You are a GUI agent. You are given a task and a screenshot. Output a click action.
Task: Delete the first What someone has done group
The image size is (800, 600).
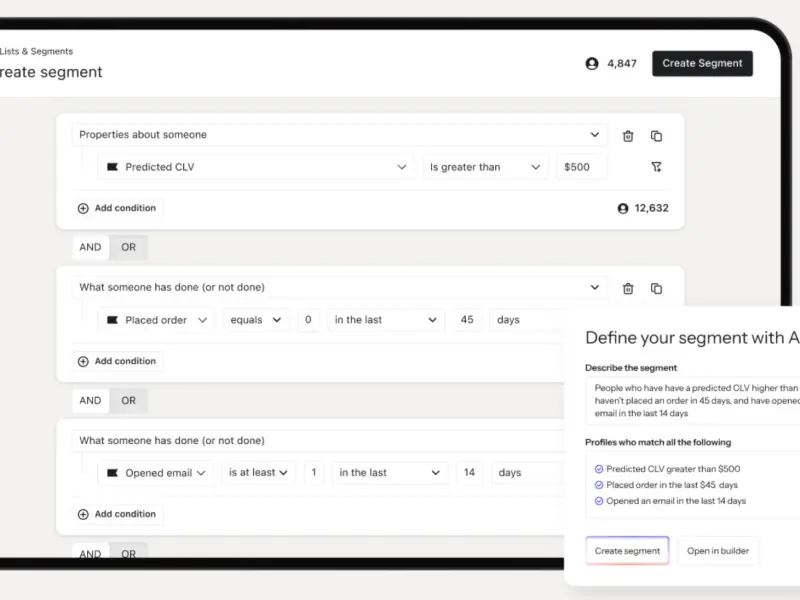tap(628, 289)
